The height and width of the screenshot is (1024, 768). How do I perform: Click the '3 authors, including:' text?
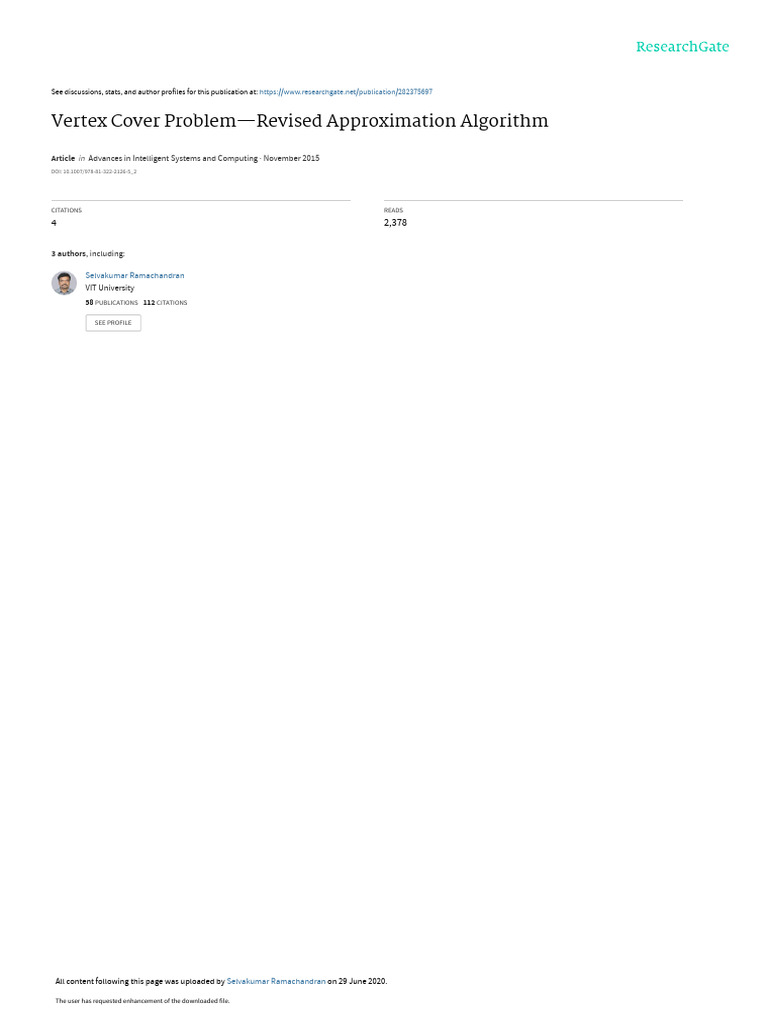[88, 254]
